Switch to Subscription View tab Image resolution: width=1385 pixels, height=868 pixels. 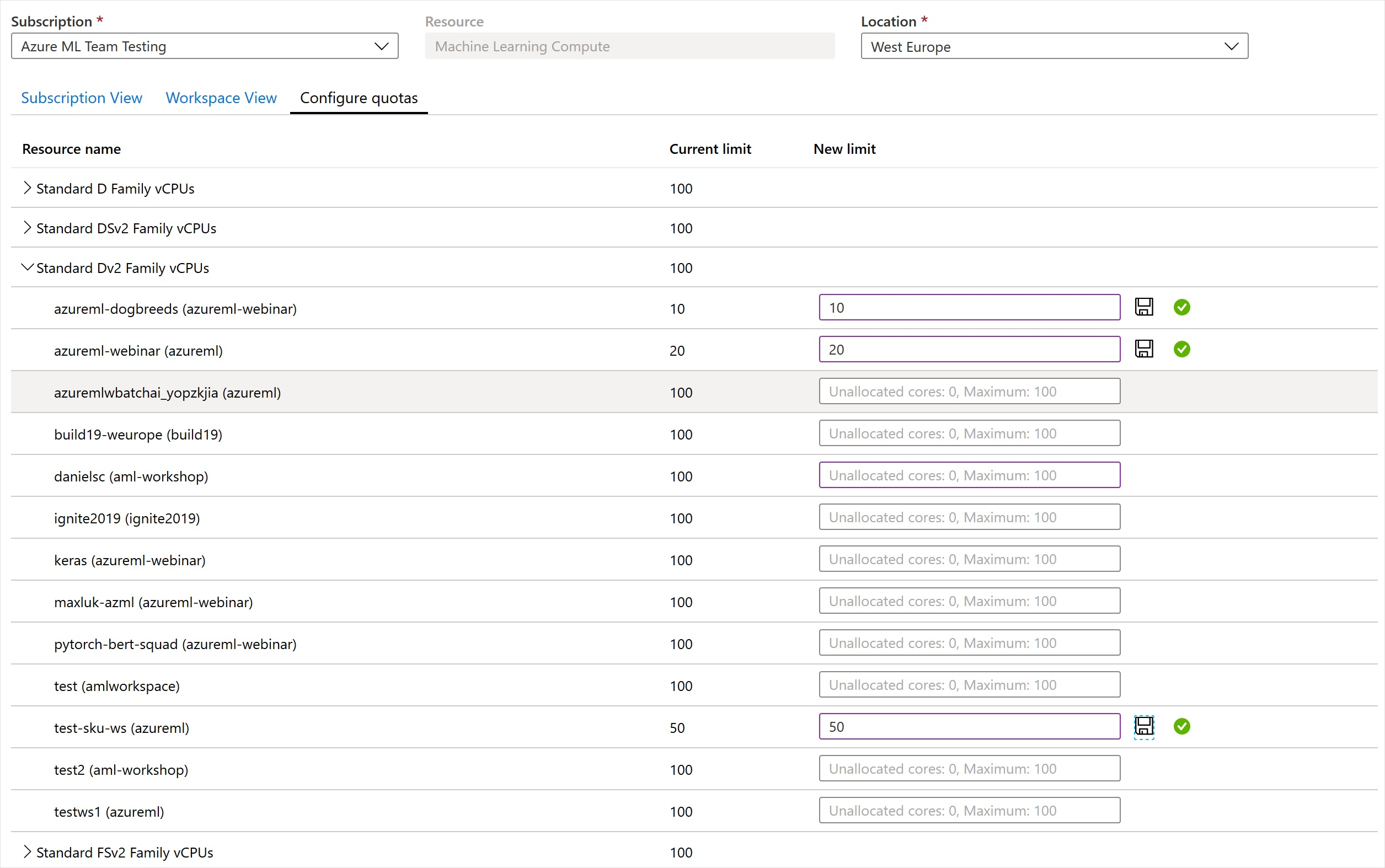[x=82, y=98]
